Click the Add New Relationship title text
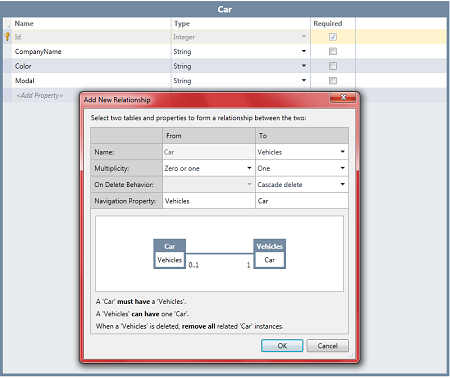This screenshot has width=450, height=378. (x=117, y=100)
